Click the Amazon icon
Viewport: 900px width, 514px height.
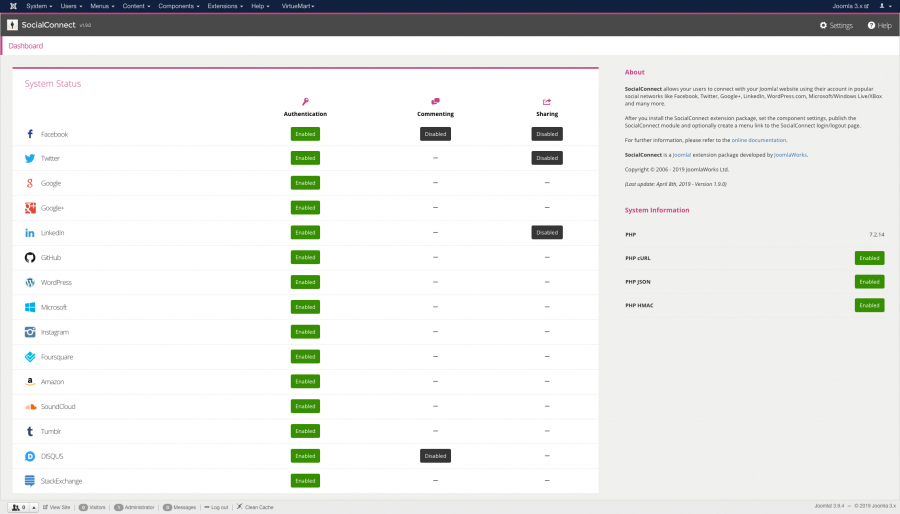30,381
